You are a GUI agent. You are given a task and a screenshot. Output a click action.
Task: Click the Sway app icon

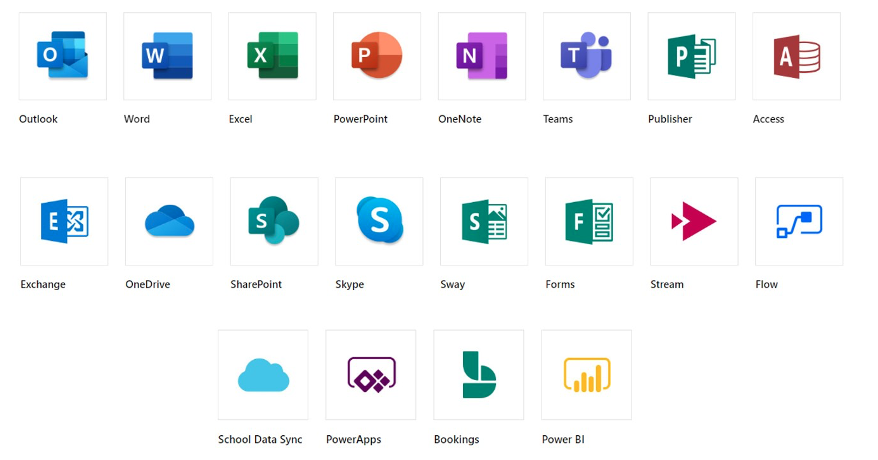click(484, 221)
